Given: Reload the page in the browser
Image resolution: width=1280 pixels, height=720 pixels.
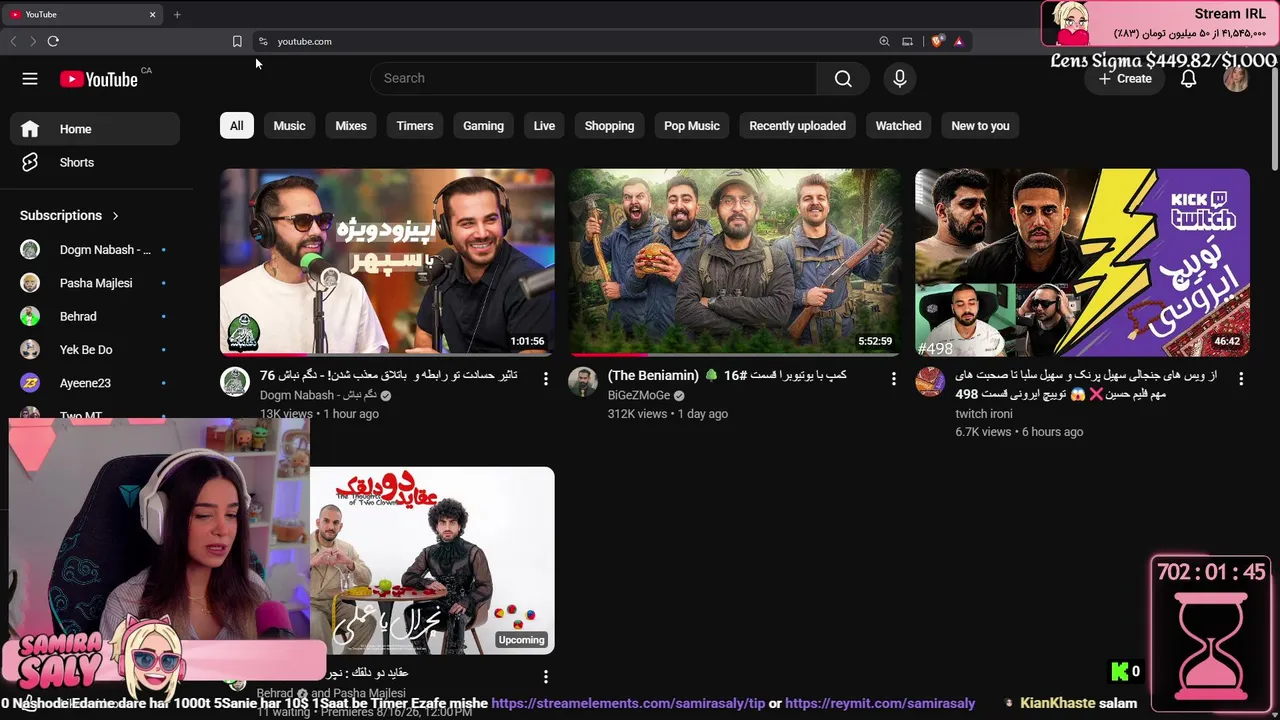Looking at the screenshot, I should (x=53, y=41).
